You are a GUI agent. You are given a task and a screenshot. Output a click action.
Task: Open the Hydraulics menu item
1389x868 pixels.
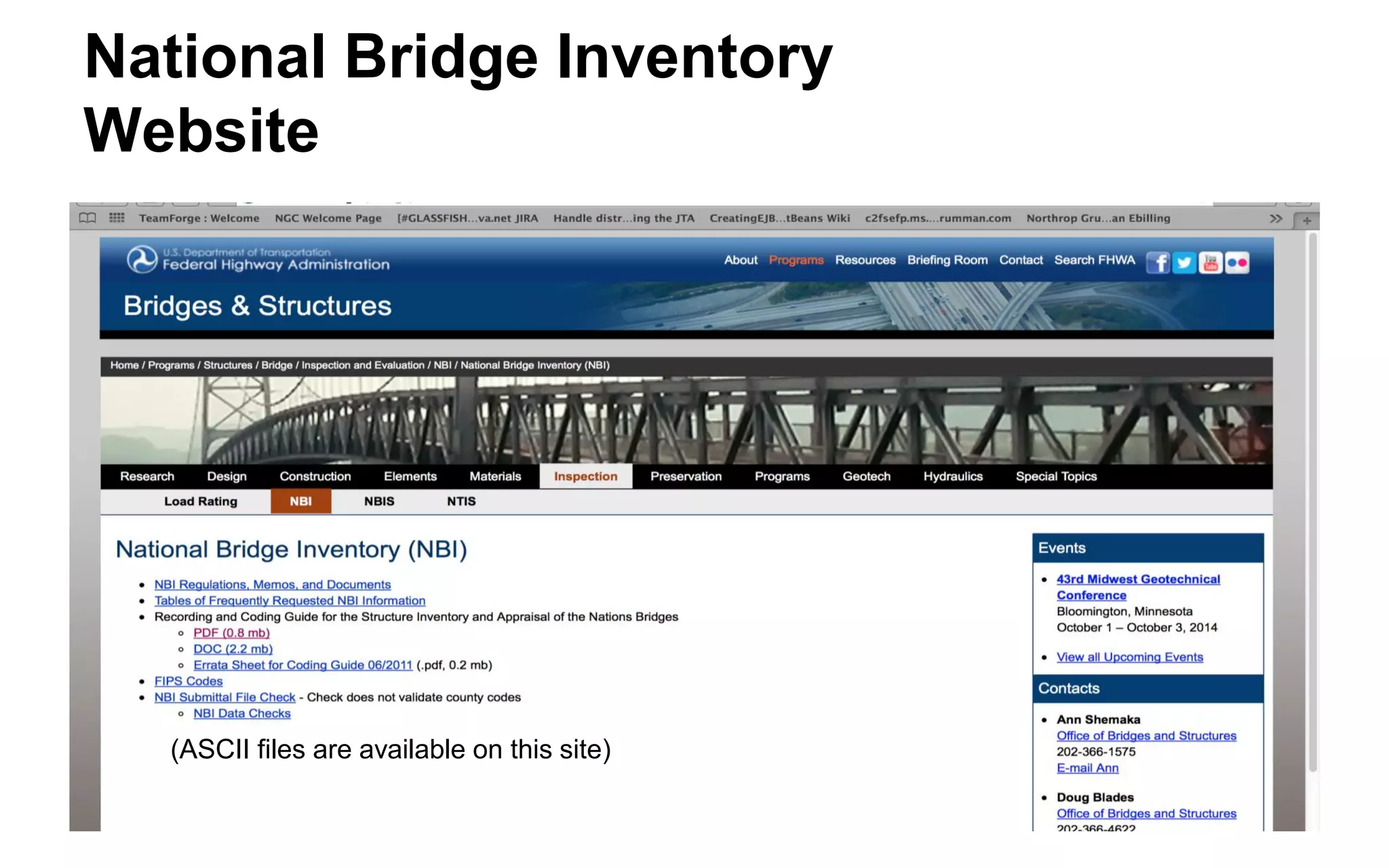pos(953,476)
